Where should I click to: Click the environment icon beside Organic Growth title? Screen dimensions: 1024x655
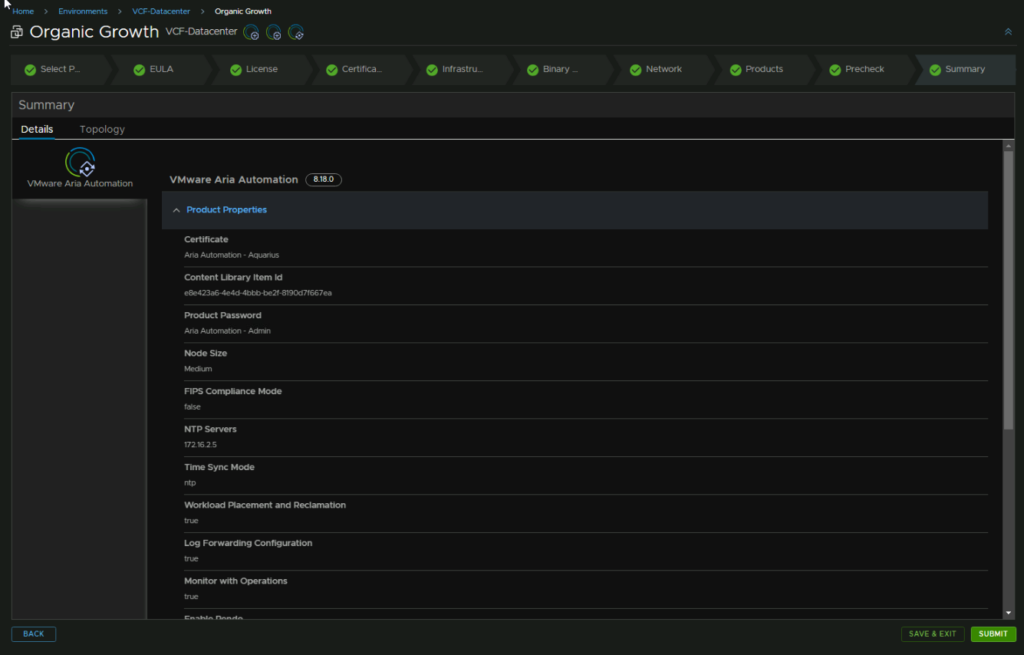click(x=16, y=32)
